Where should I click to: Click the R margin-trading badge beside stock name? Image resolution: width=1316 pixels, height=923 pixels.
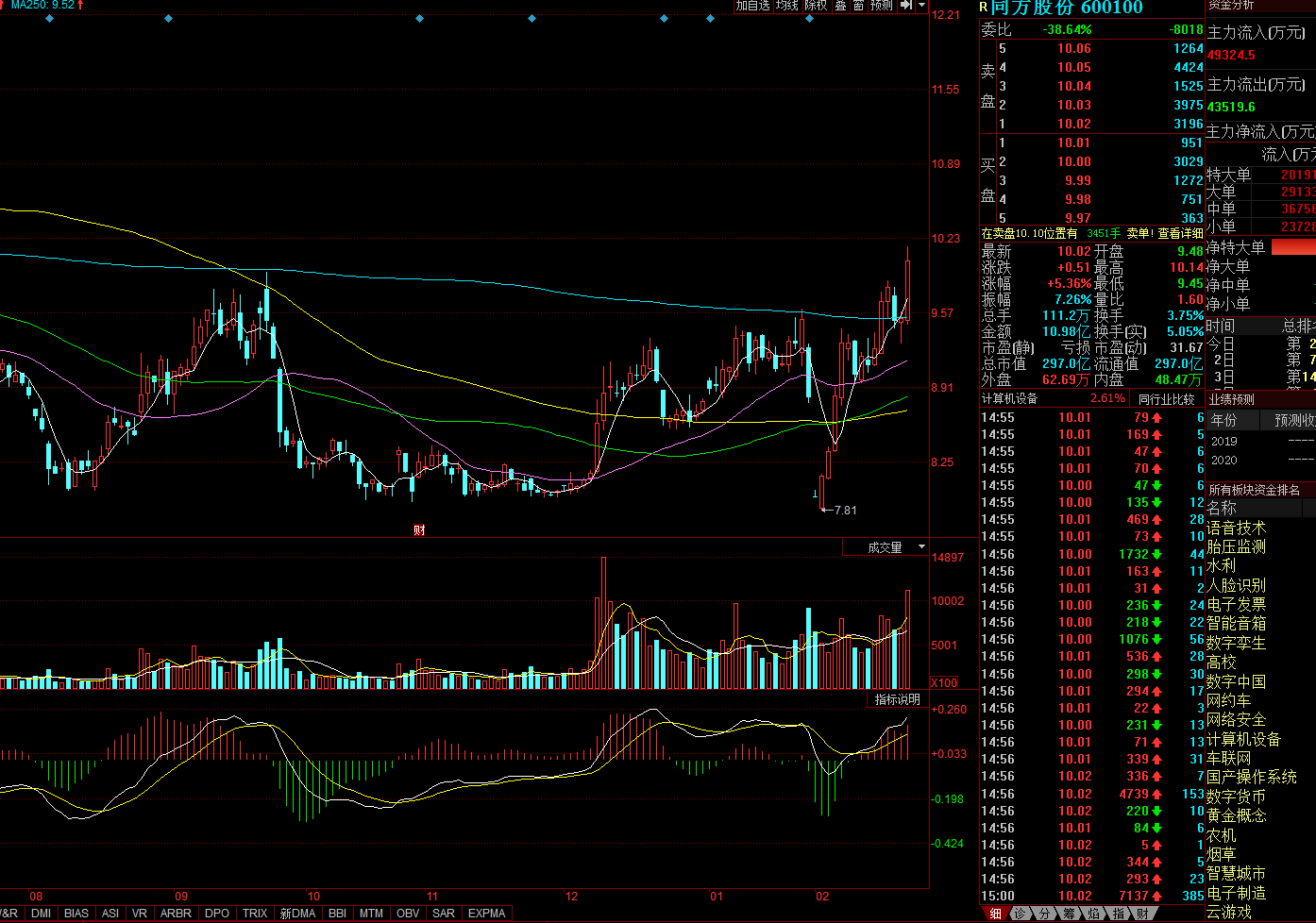click(x=984, y=8)
